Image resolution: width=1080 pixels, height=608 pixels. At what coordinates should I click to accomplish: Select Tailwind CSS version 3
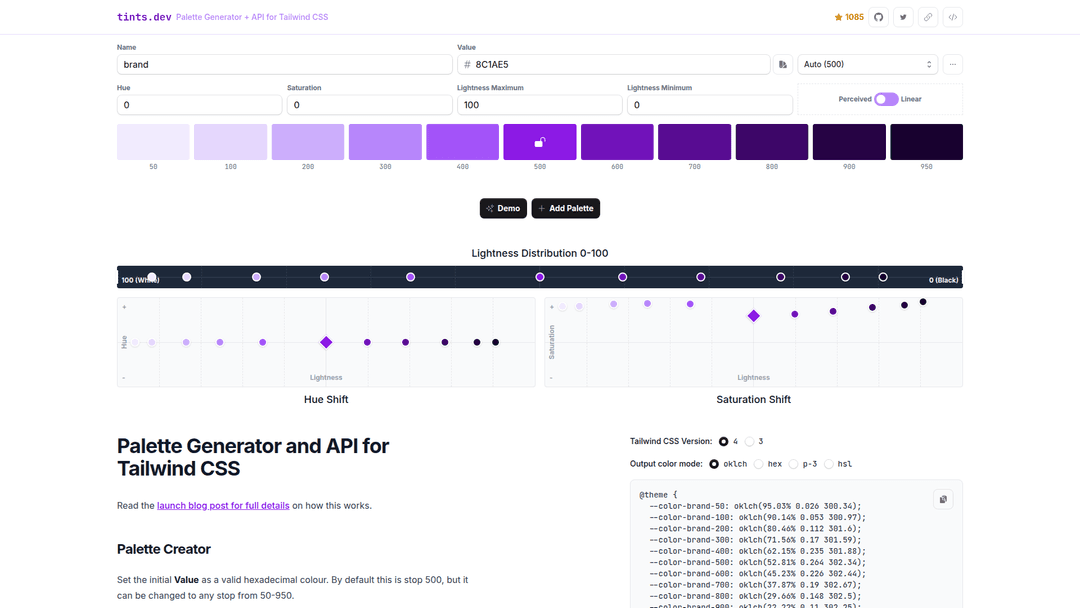pos(750,441)
